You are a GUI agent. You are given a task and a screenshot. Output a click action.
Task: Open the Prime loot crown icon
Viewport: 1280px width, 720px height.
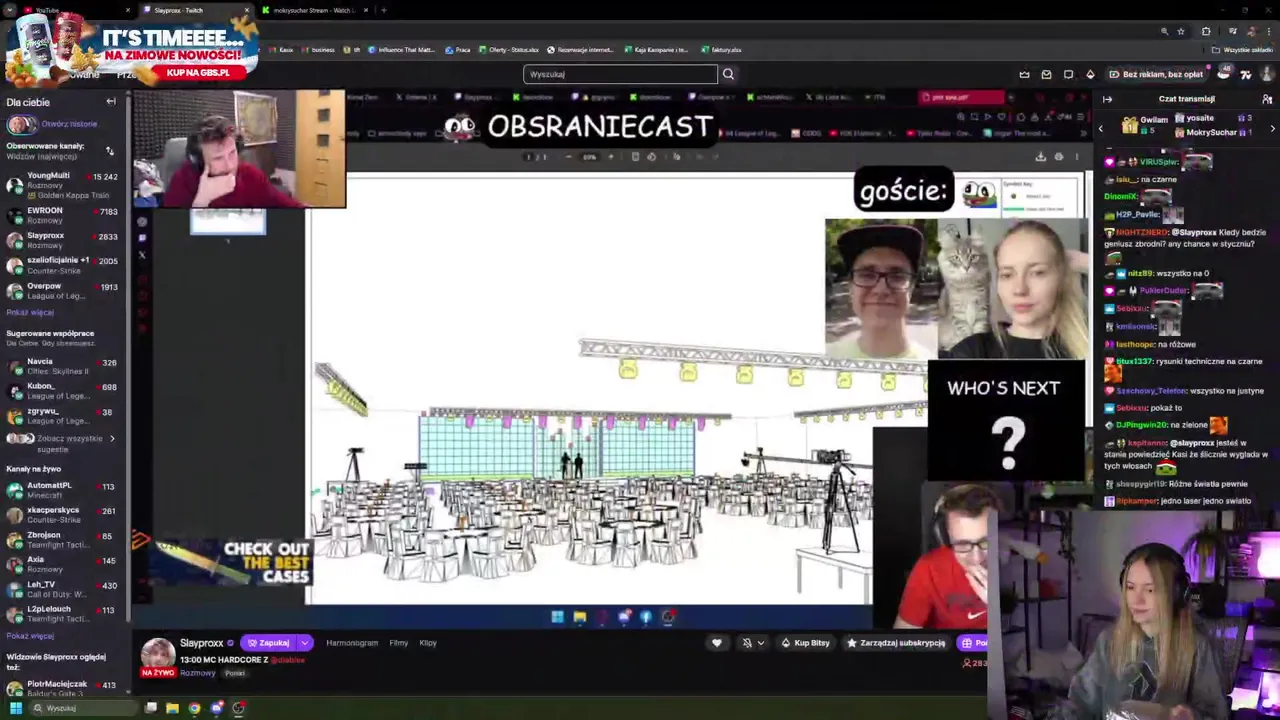[1024, 74]
